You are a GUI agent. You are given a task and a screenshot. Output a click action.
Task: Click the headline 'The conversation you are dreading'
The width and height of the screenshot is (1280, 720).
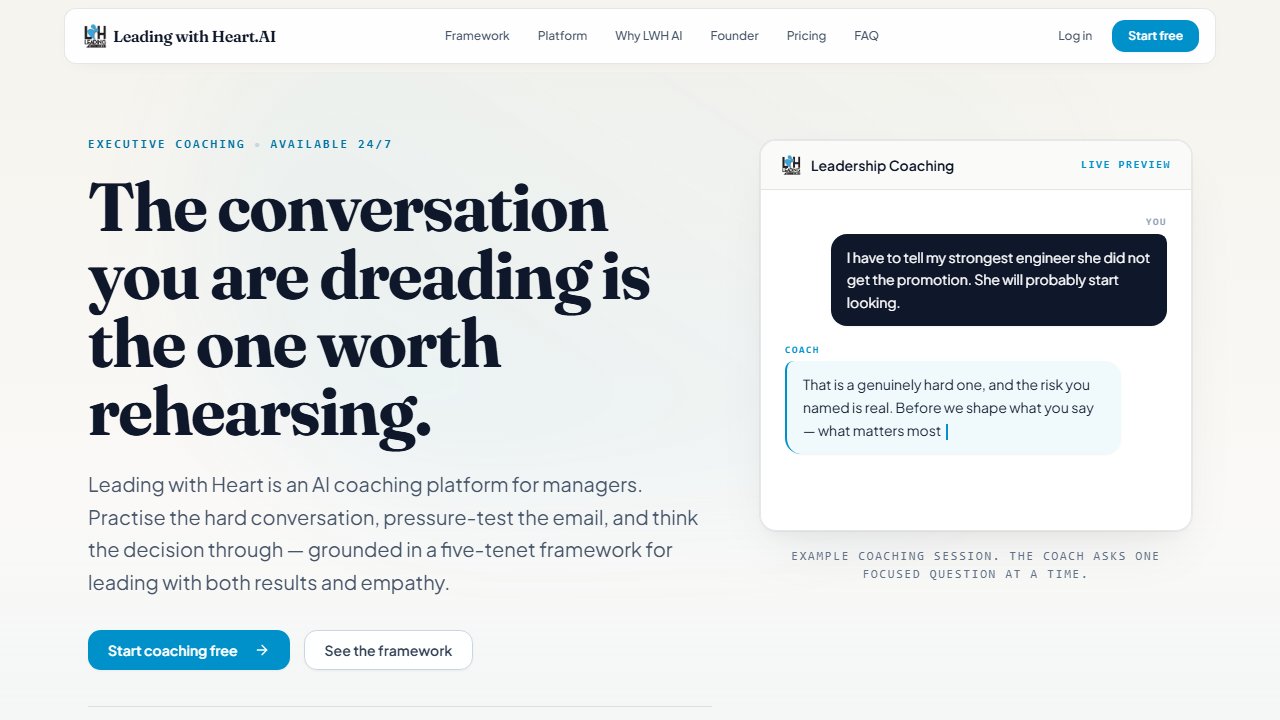369,310
